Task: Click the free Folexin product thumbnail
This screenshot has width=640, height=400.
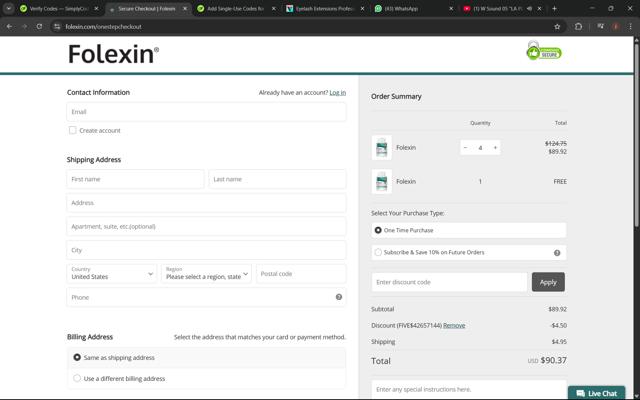Action: pyautogui.click(x=382, y=181)
